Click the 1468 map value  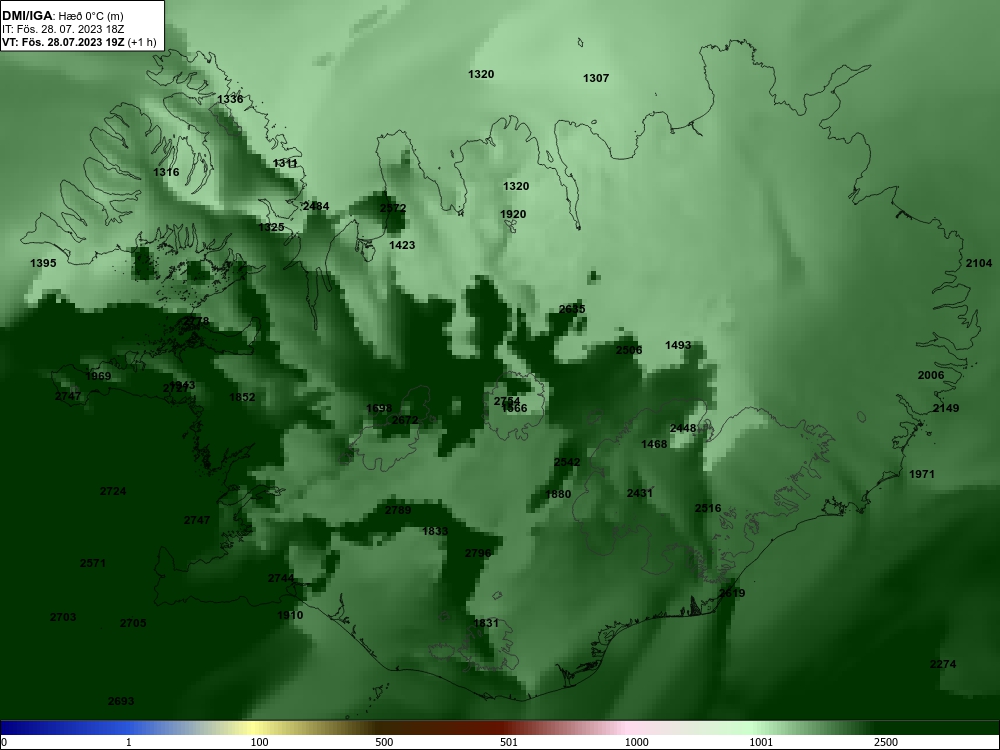point(654,444)
